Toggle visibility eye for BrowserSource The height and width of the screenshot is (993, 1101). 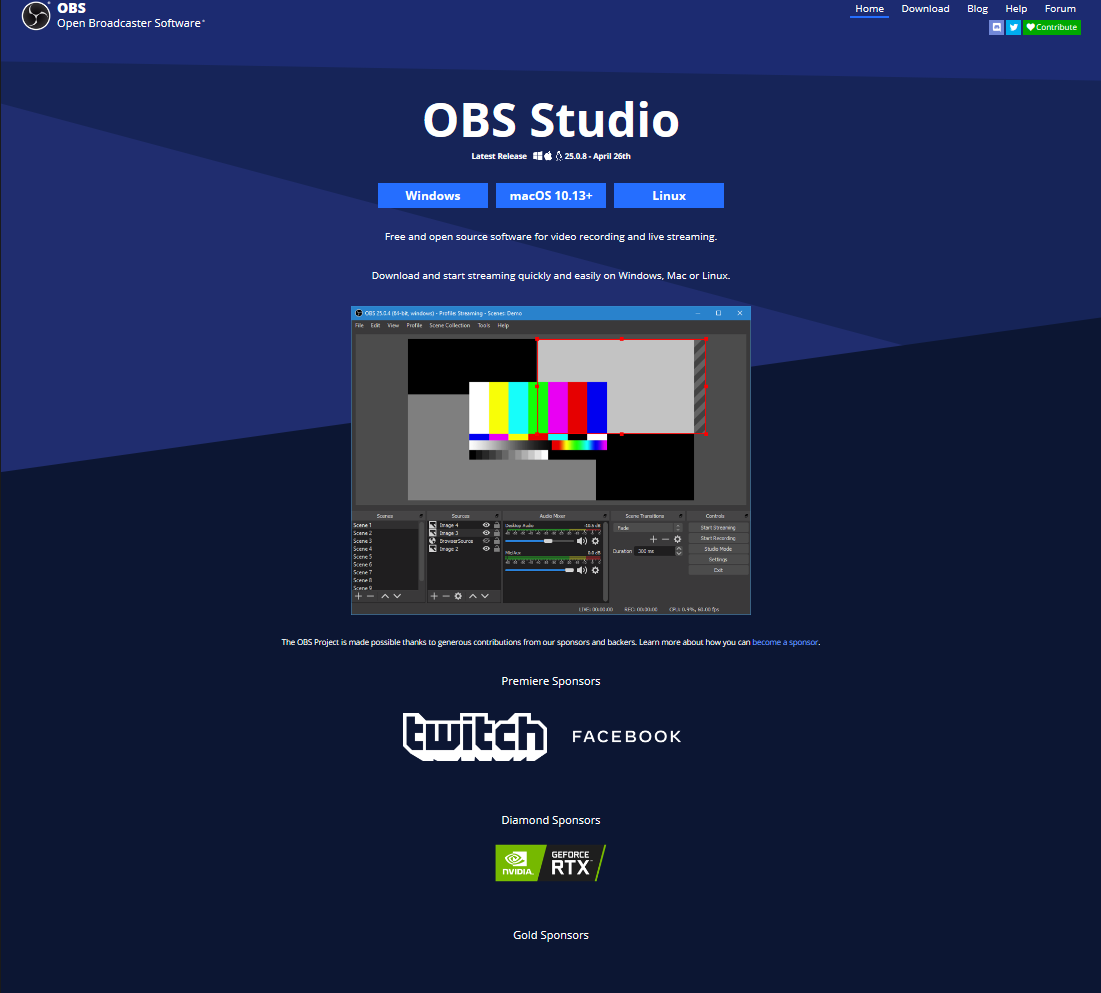pyautogui.click(x=486, y=541)
